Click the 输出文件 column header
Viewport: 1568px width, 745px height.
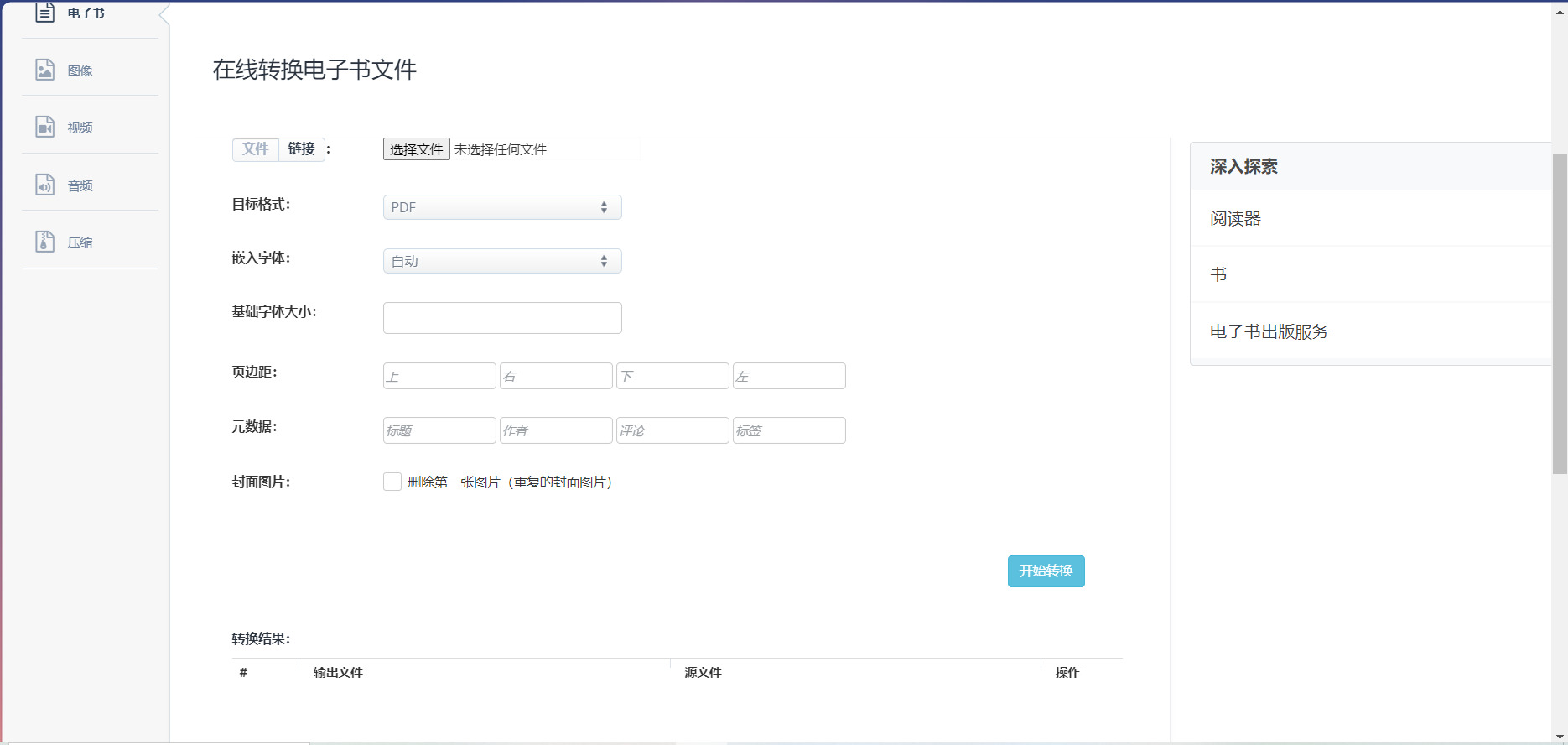click(x=338, y=672)
